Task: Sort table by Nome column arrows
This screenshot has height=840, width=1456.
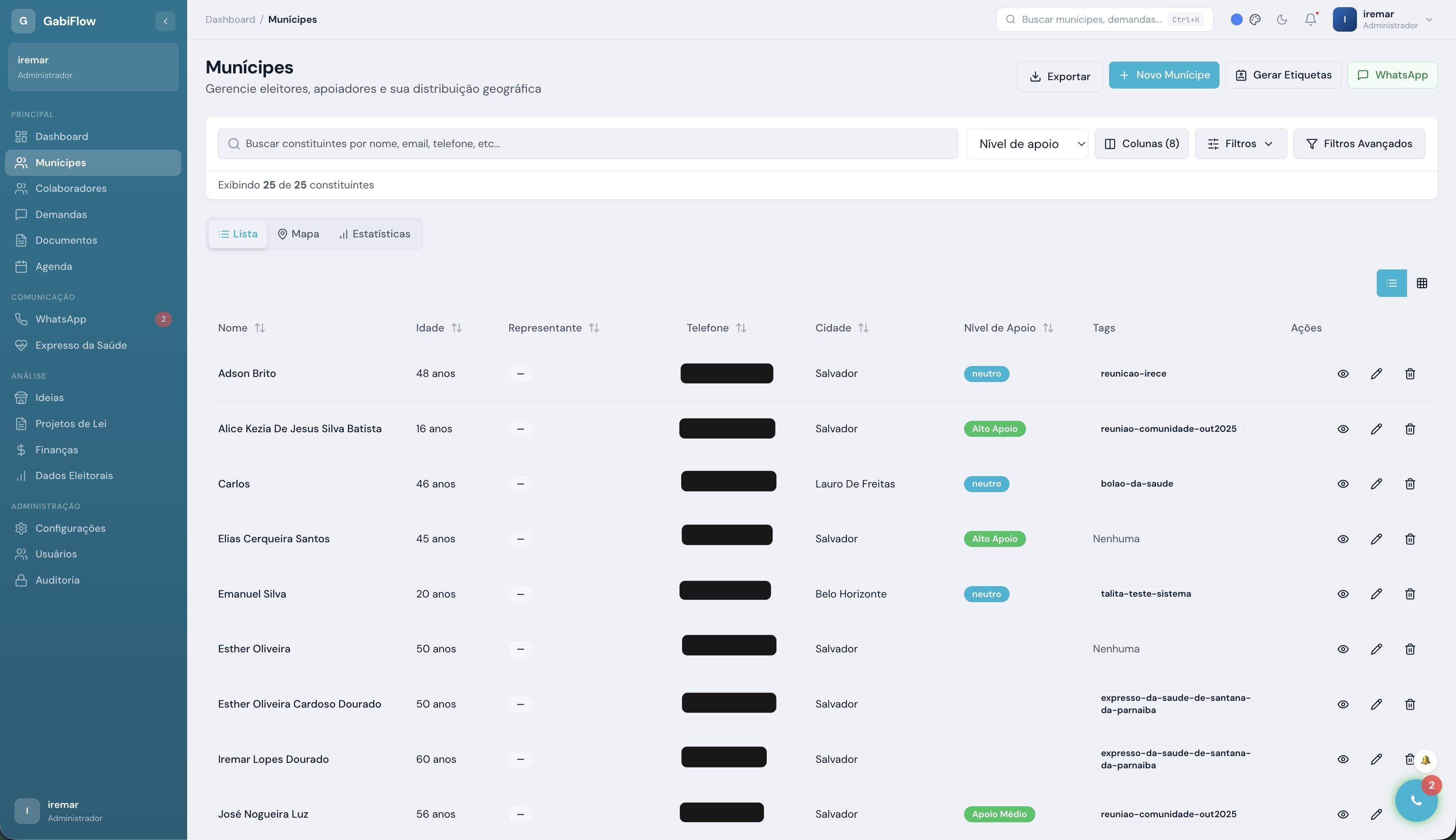Action: point(260,328)
